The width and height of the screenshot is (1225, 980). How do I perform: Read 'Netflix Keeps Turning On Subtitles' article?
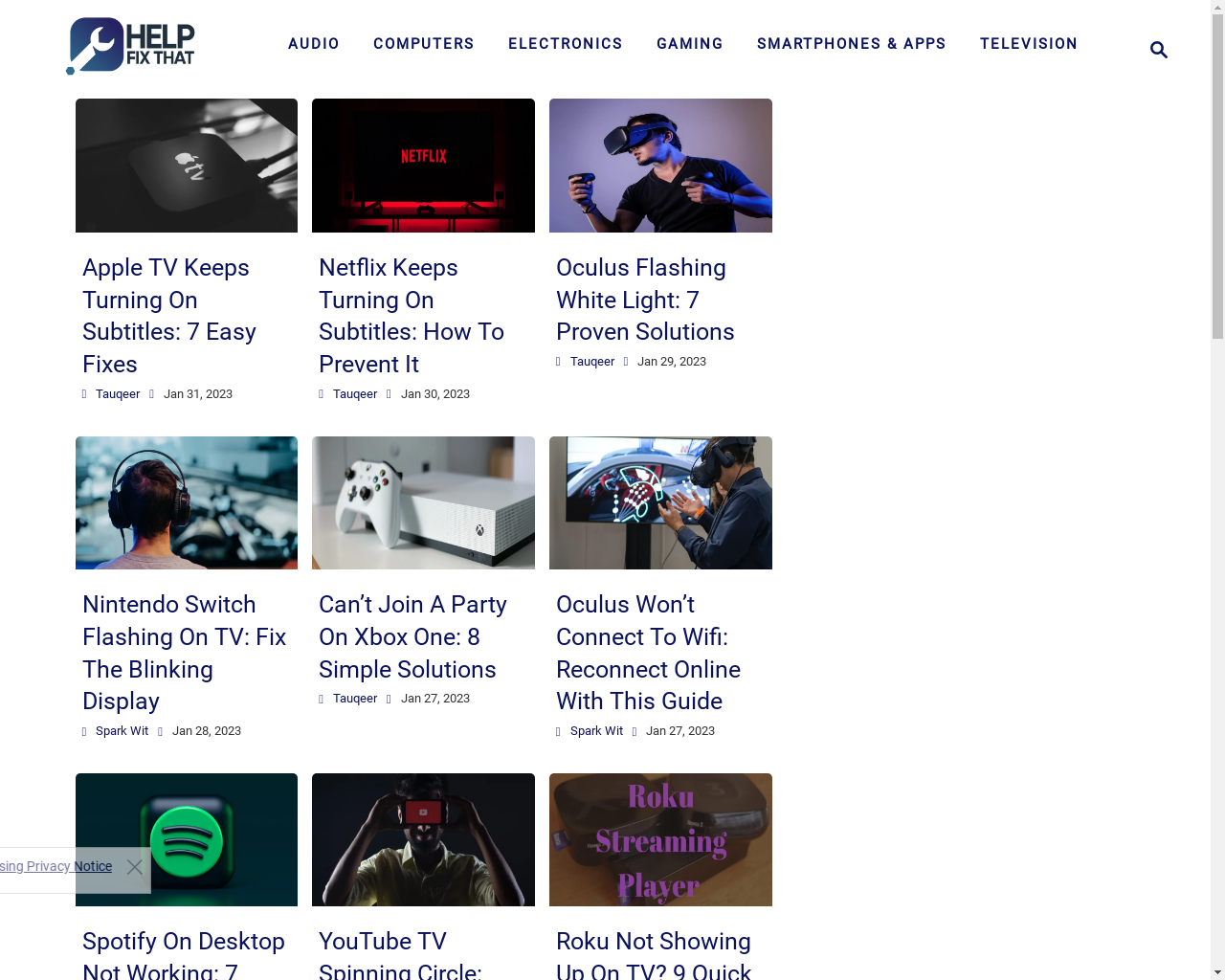tap(412, 316)
